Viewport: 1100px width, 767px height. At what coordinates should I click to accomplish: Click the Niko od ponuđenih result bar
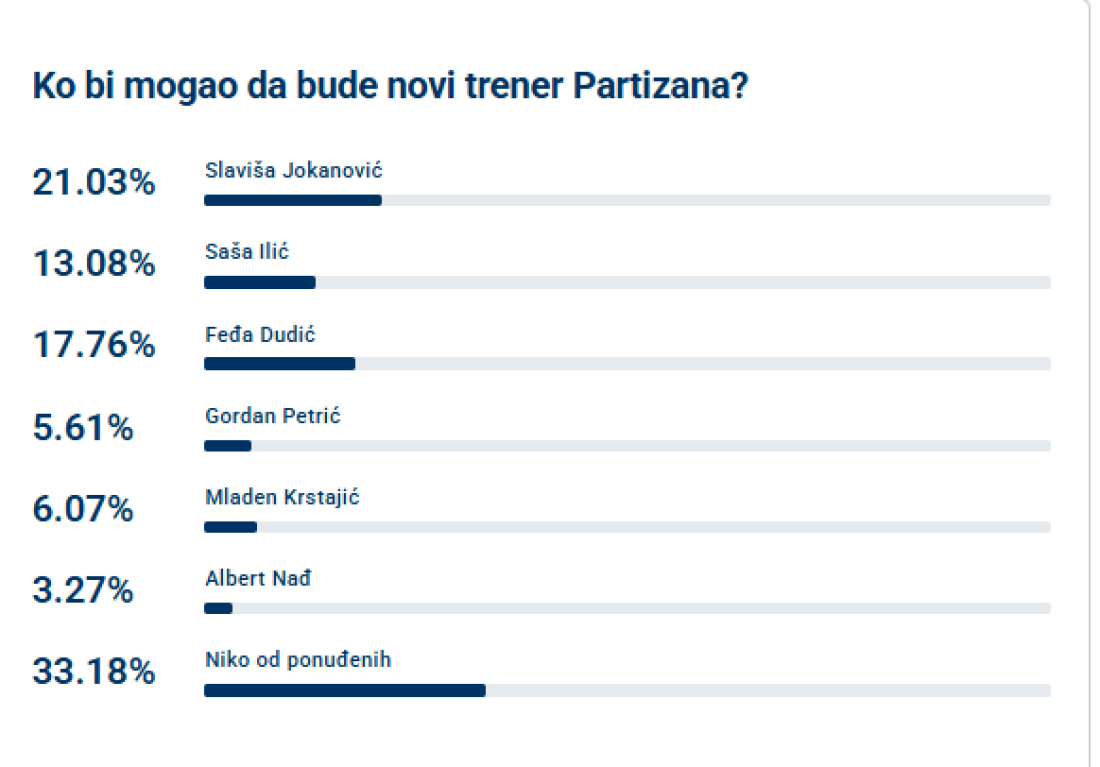pyautogui.click(x=627, y=690)
